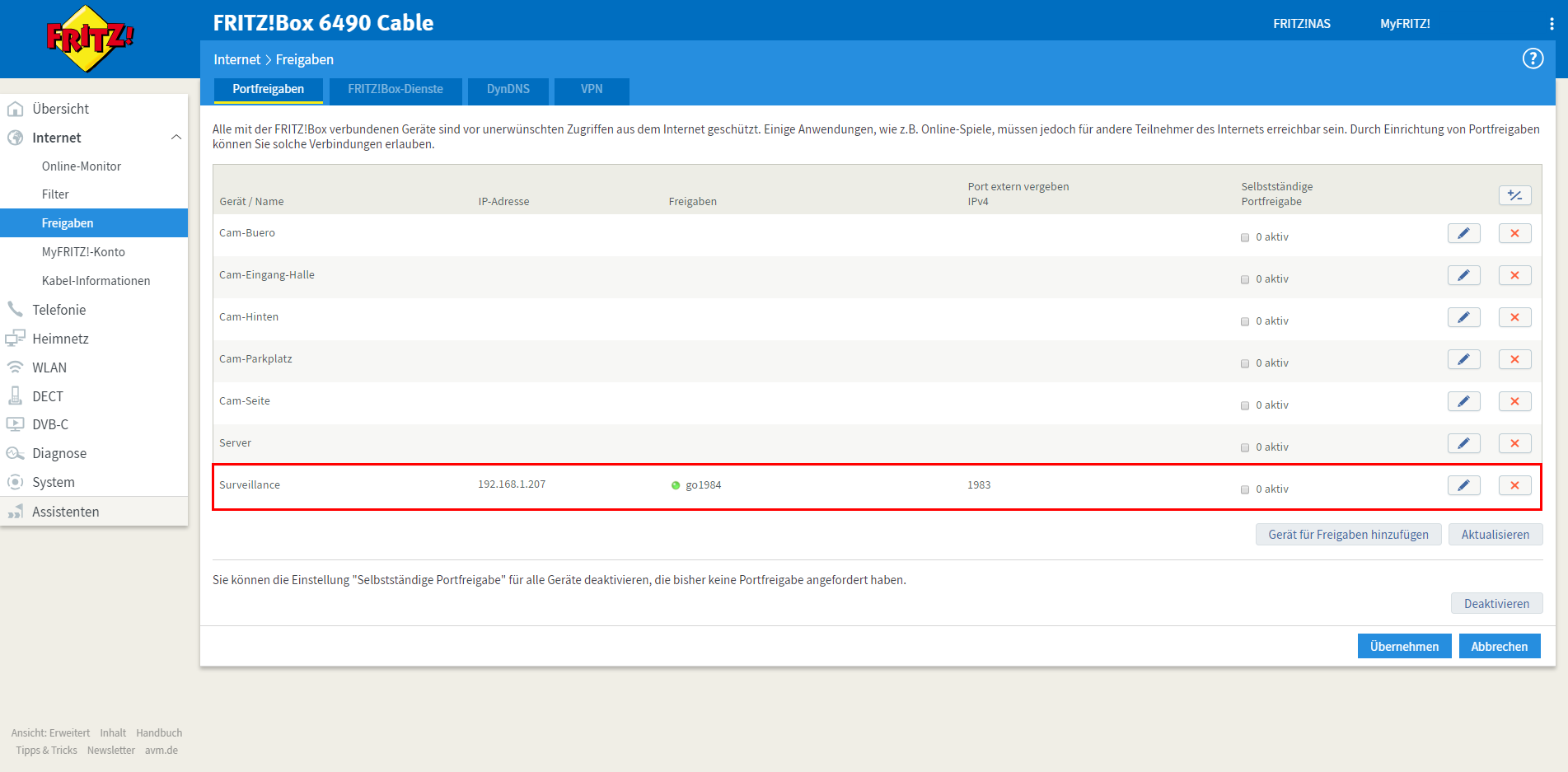Delete the Cam-Eingang-Halle entry
The width and height of the screenshot is (1568, 772).
click(x=1514, y=275)
